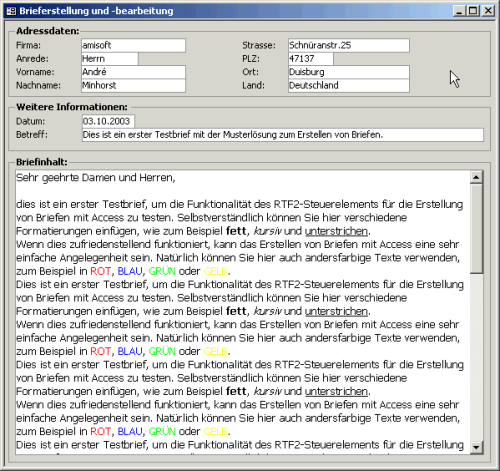Click the 'Vorname:' label
The height and width of the screenshot is (471, 500).
[35, 72]
